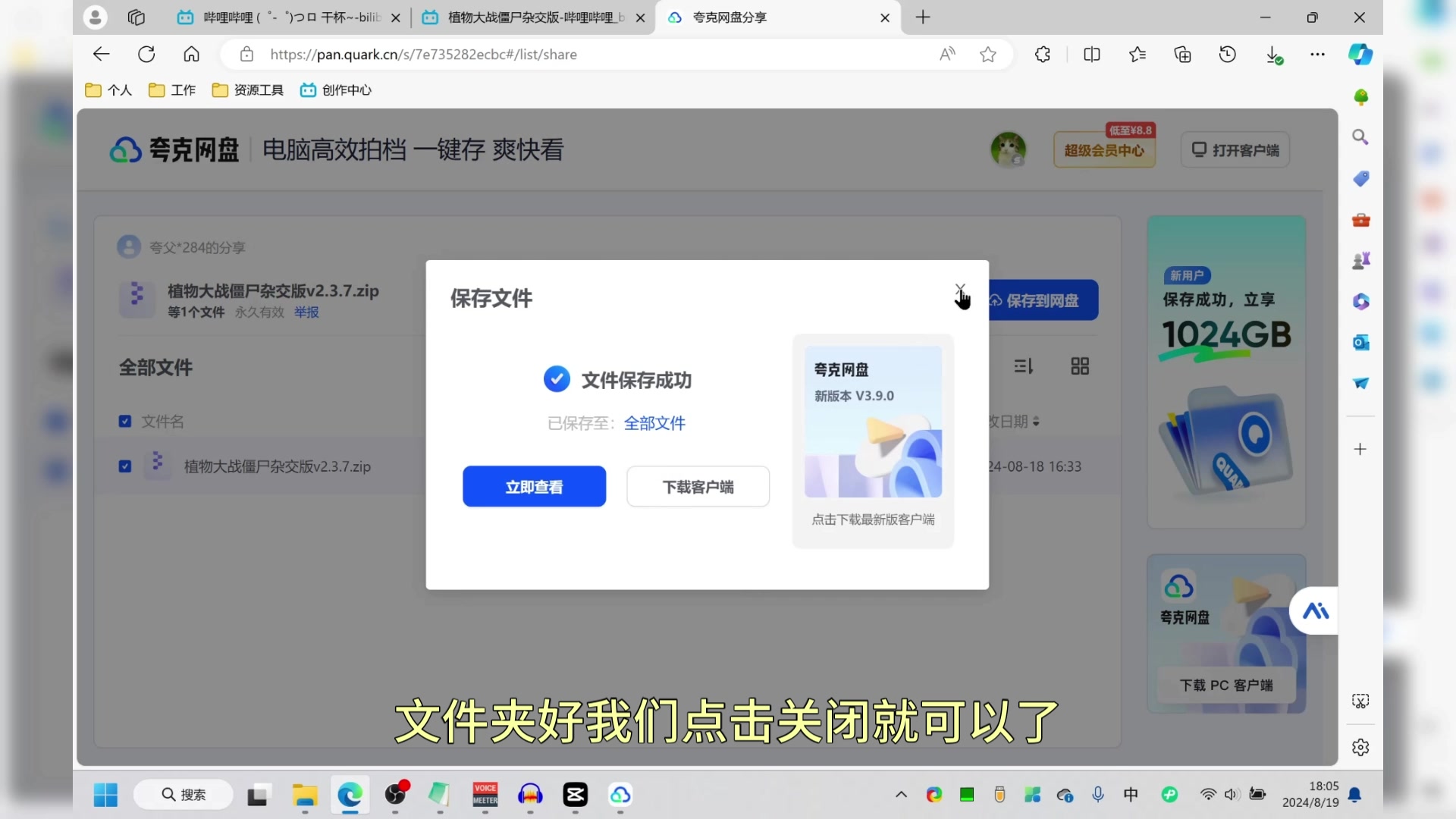Open the red tools briefcase sidebar icon
1456x819 pixels.
pyautogui.click(x=1360, y=220)
